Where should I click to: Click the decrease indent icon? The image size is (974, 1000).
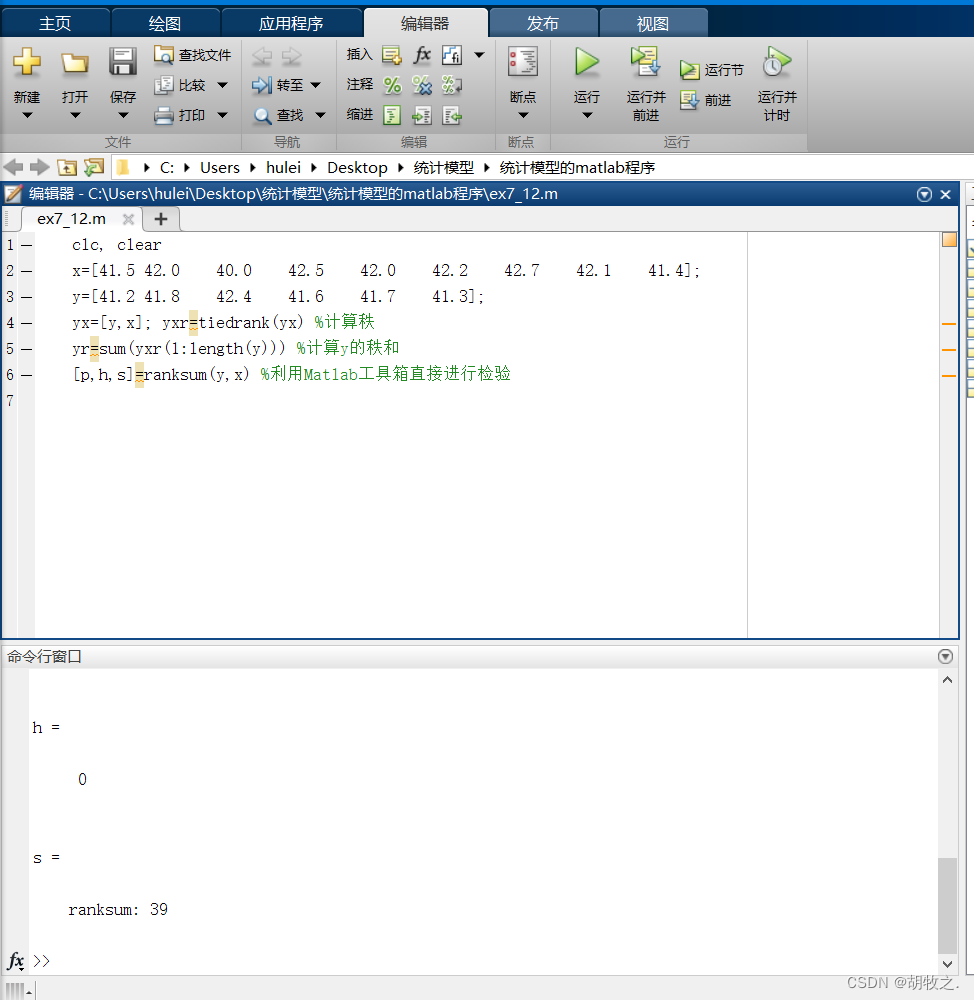pyautogui.click(x=452, y=115)
